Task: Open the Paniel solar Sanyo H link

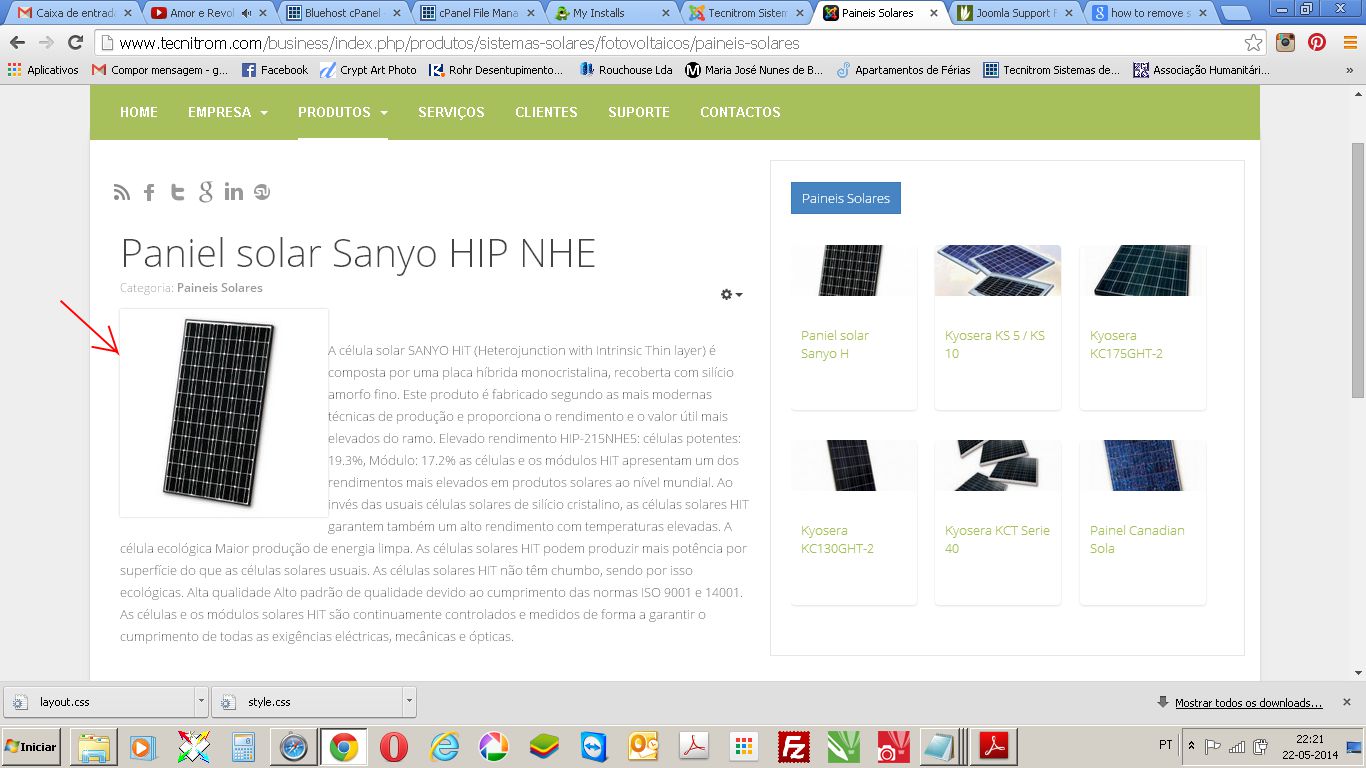Action: coord(835,344)
